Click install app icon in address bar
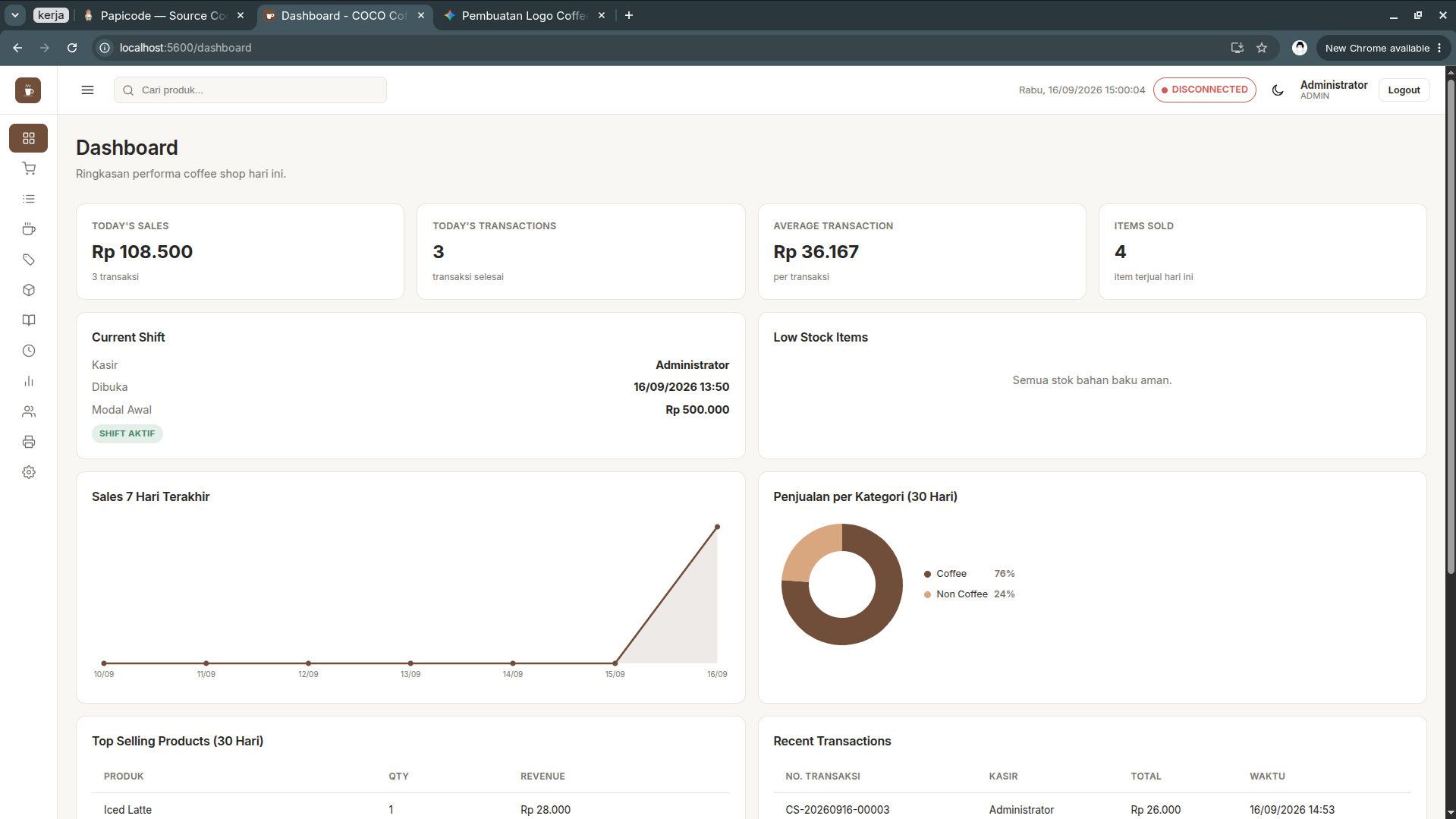Viewport: 1456px width, 819px height. (x=1237, y=48)
